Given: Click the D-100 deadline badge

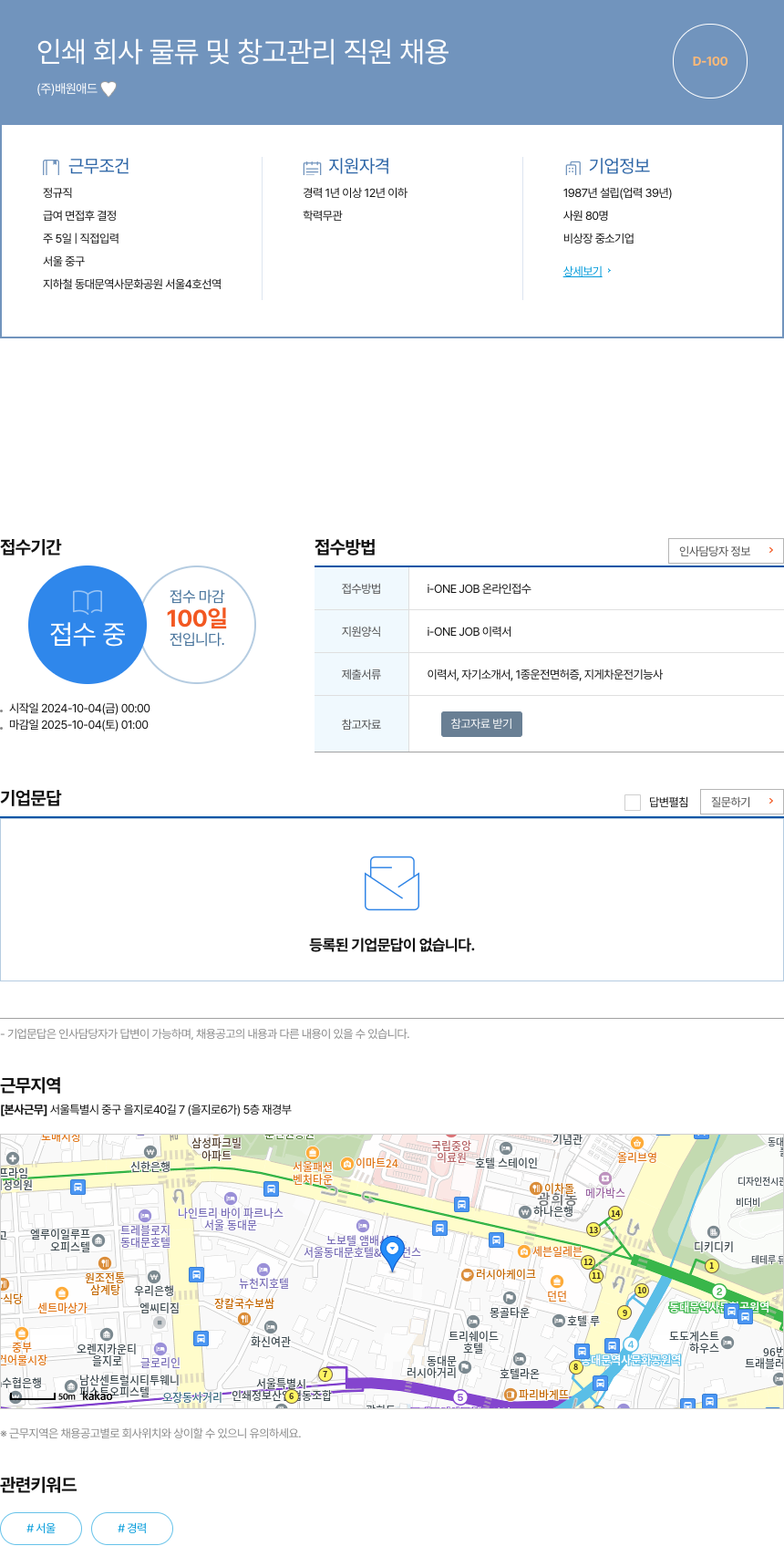Looking at the screenshot, I should 710,61.
